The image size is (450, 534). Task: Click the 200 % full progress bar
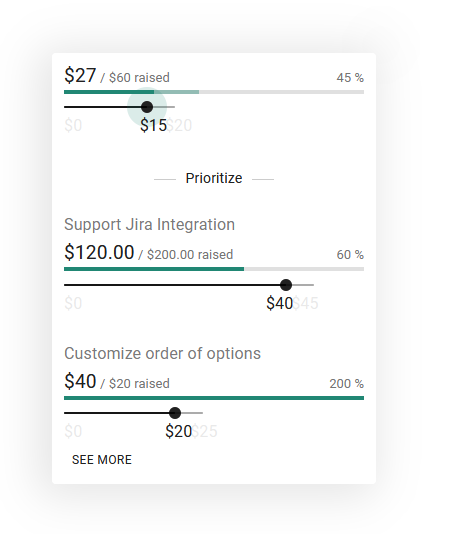click(x=214, y=398)
